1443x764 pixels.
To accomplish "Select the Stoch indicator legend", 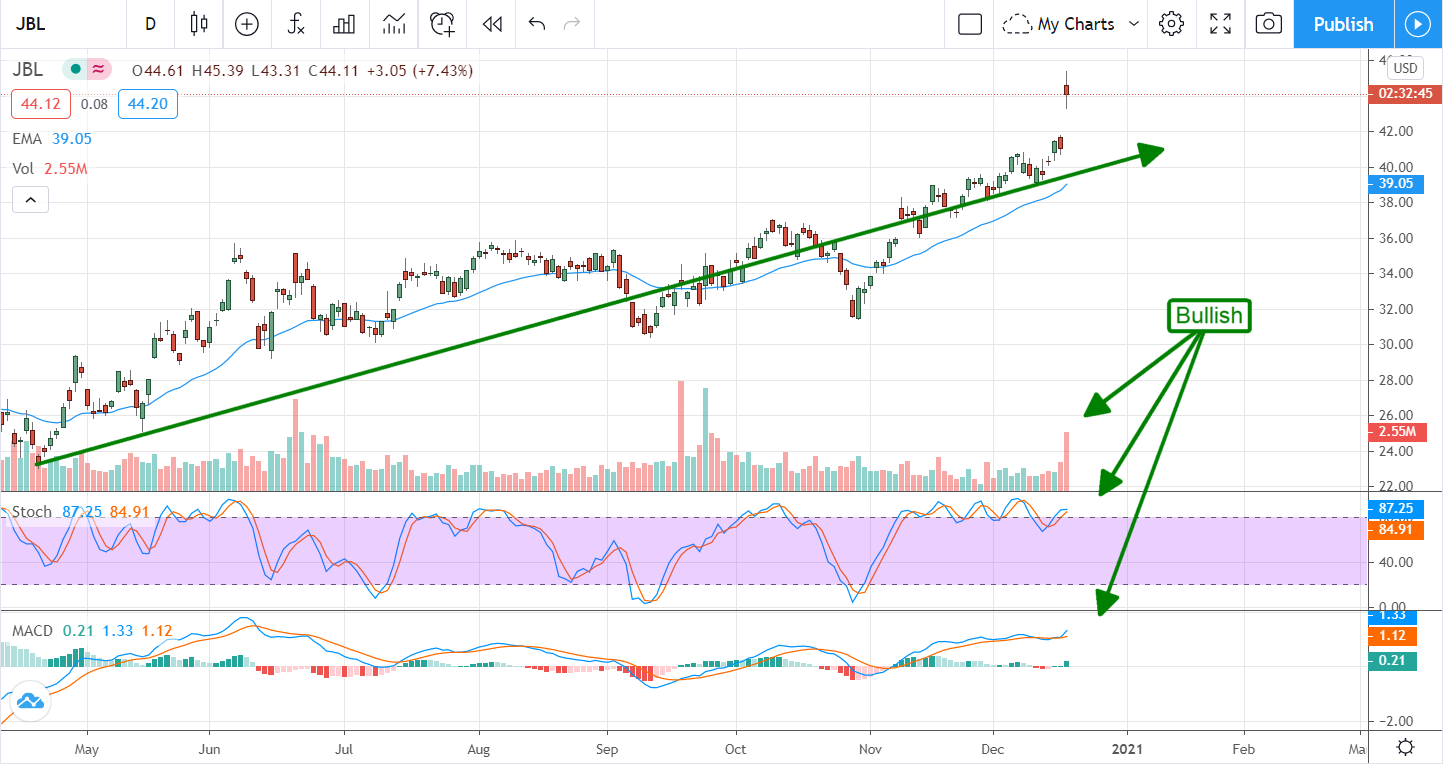I will tap(32, 512).
